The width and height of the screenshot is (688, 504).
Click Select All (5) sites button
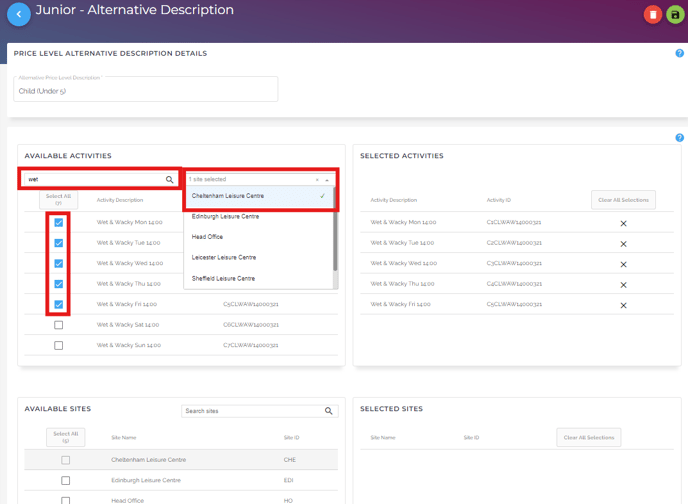coord(65,437)
